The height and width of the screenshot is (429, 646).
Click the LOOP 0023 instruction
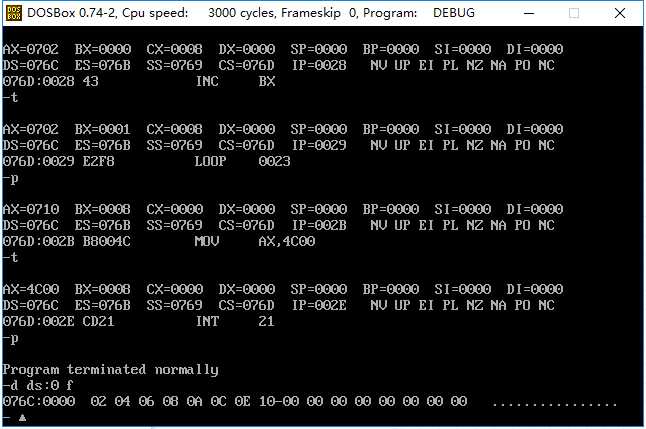tap(242, 161)
